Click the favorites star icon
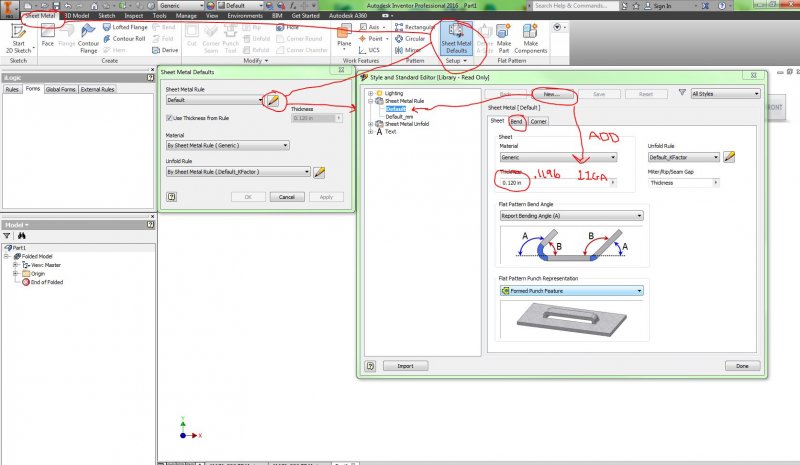 coord(636,6)
